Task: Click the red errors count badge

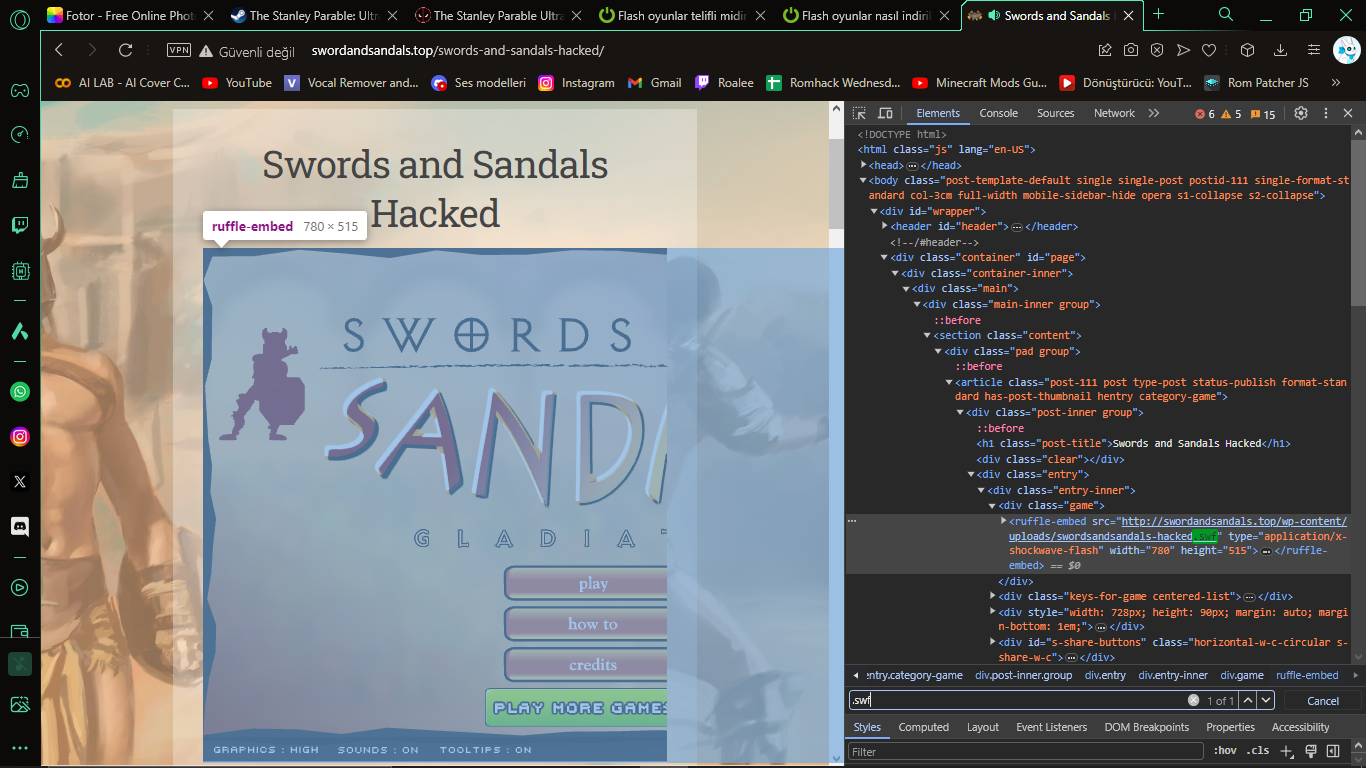Action: coord(1205,114)
